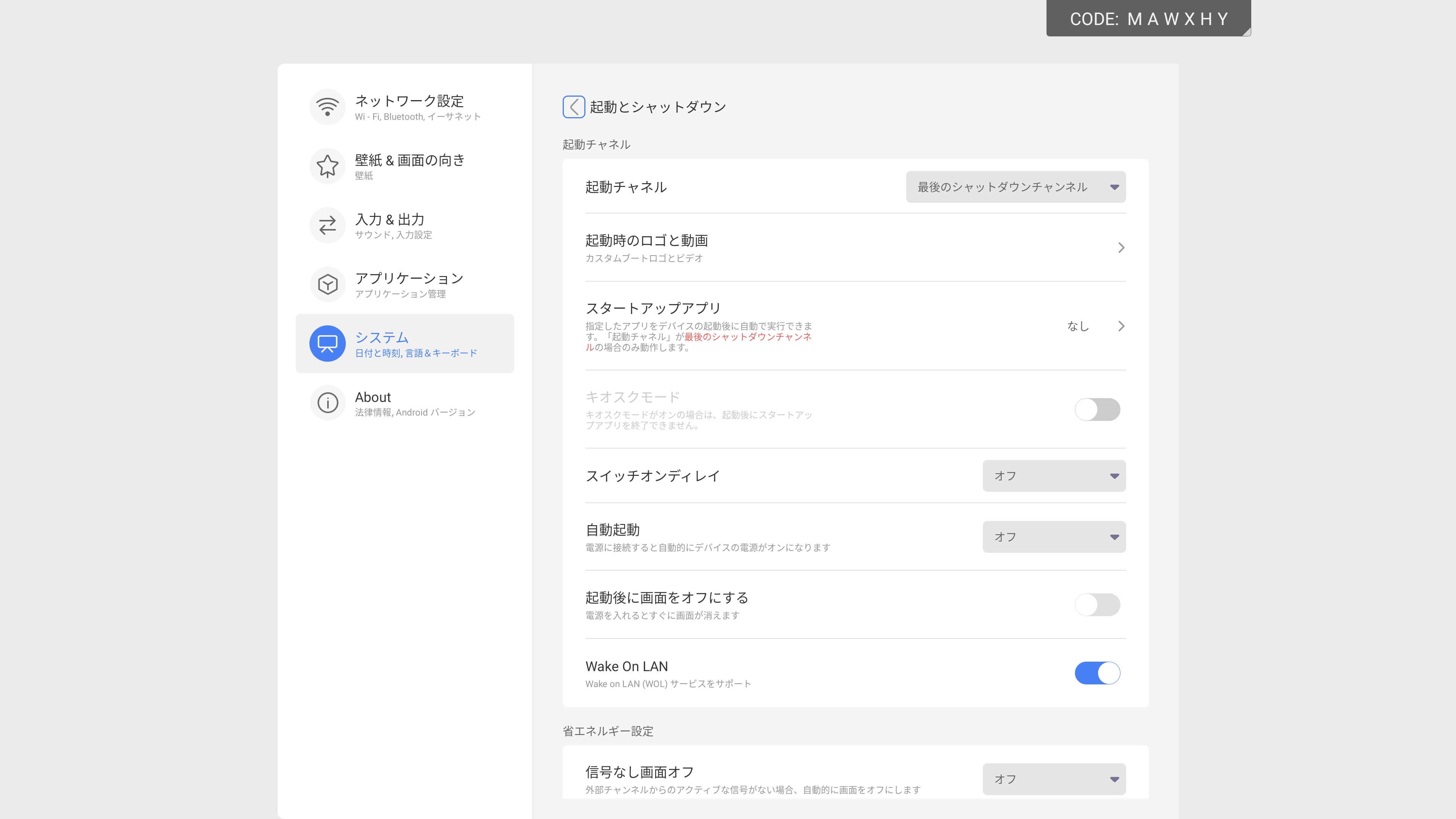Click the swap arrows icon for 入力 & 出力

pos(327,226)
